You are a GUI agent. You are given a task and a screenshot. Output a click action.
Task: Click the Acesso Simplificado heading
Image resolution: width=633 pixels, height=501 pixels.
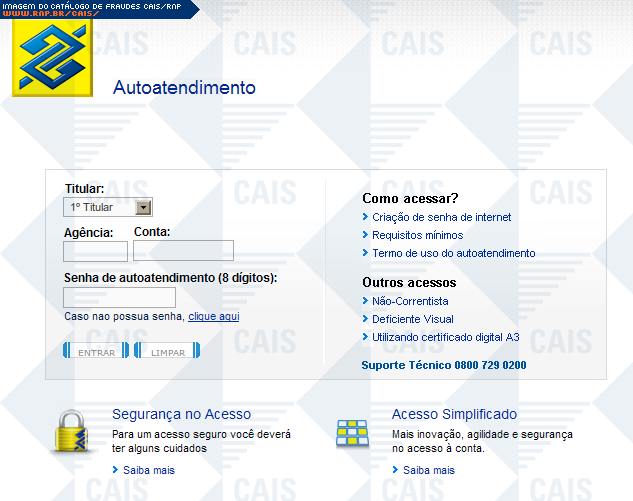pos(454,414)
